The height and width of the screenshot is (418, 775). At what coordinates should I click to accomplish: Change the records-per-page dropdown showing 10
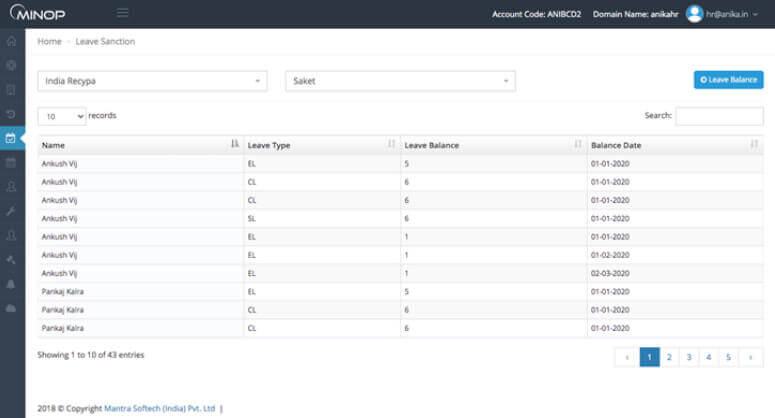(x=61, y=116)
